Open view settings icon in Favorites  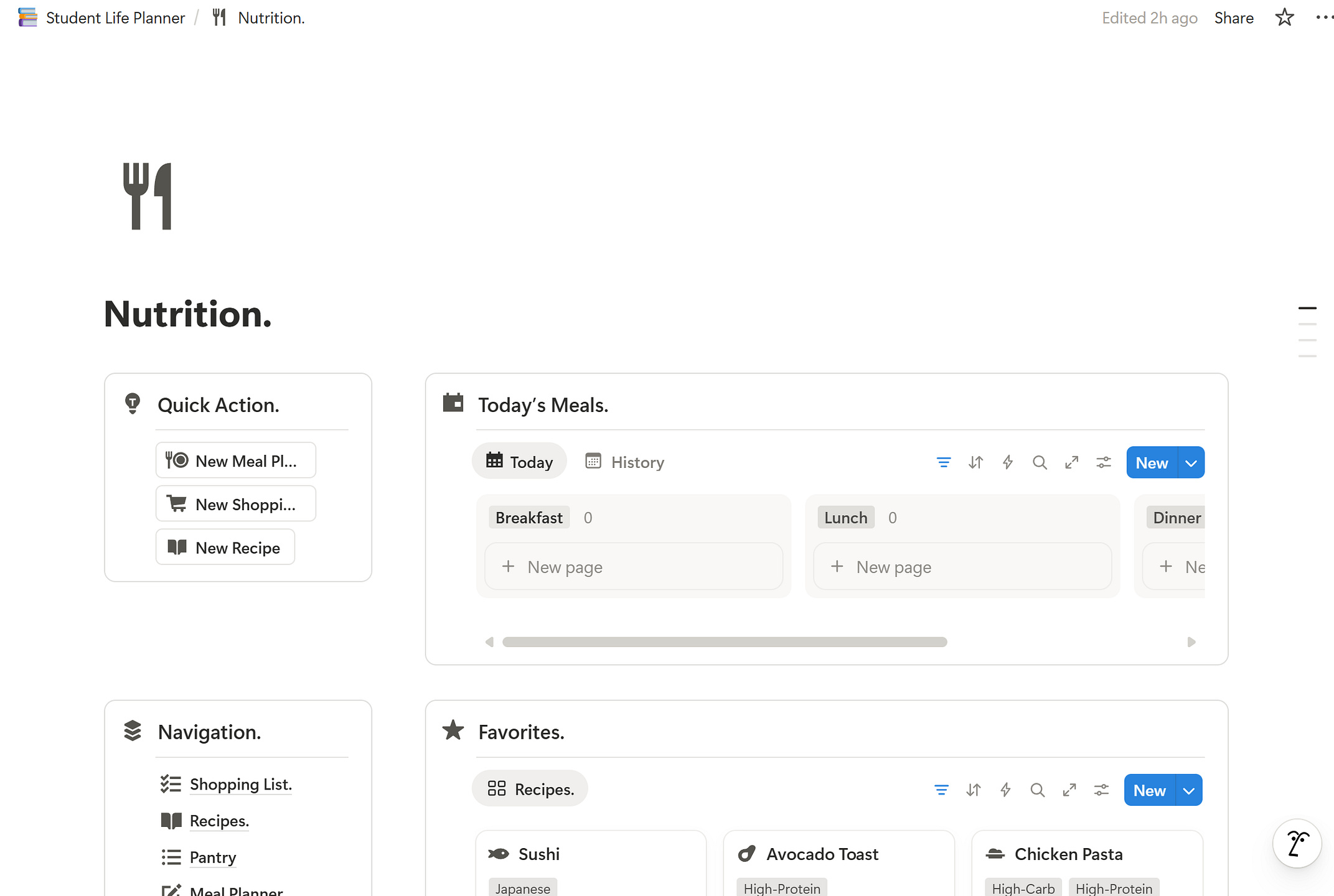point(1101,790)
